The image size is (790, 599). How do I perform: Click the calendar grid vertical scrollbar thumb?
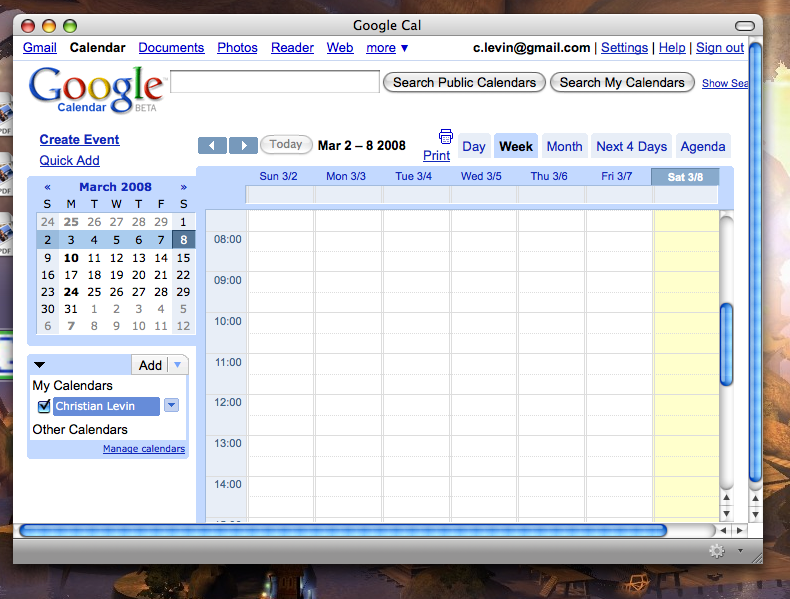[726, 345]
